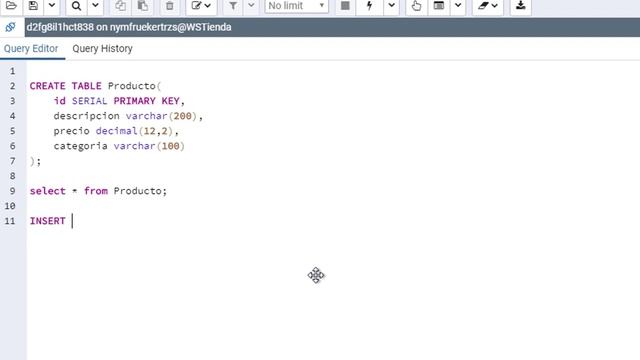Click the Paste clipboard icon
This screenshot has height=360, width=640.
point(142,6)
